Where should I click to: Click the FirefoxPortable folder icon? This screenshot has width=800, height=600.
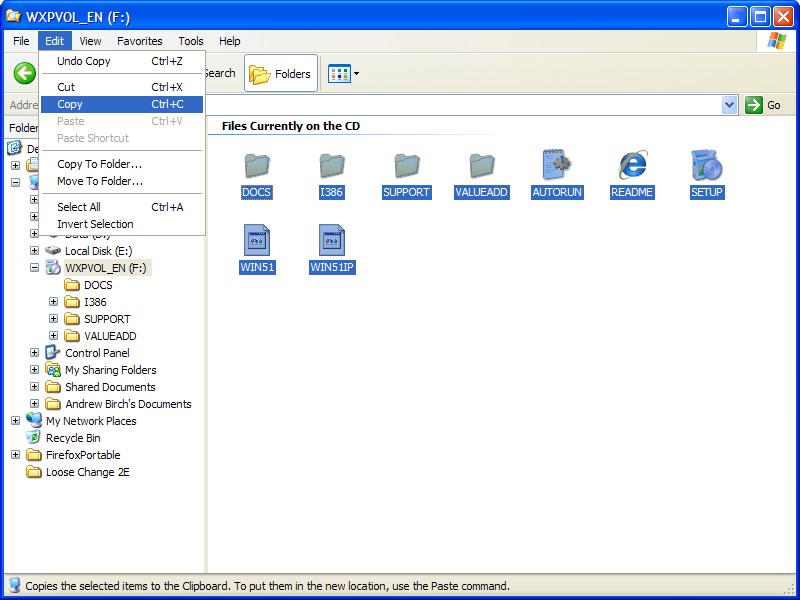click(34, 455)
